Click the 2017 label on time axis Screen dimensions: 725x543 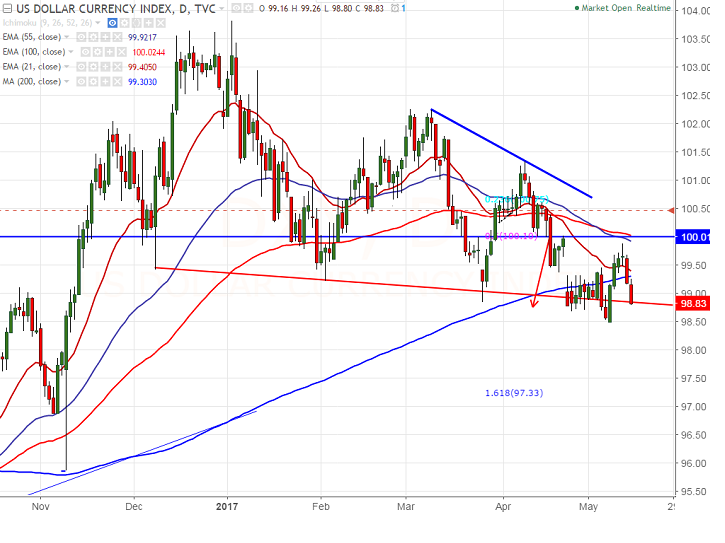tap(227, 506)
